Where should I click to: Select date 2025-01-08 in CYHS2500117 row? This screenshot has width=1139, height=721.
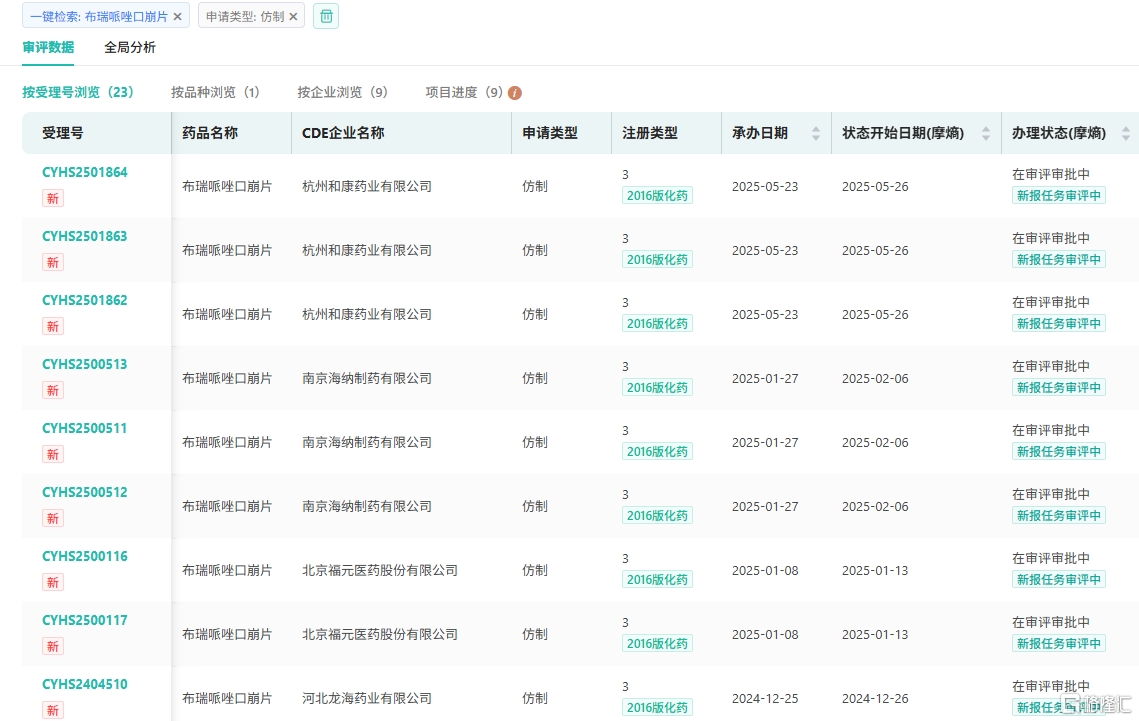765,635
